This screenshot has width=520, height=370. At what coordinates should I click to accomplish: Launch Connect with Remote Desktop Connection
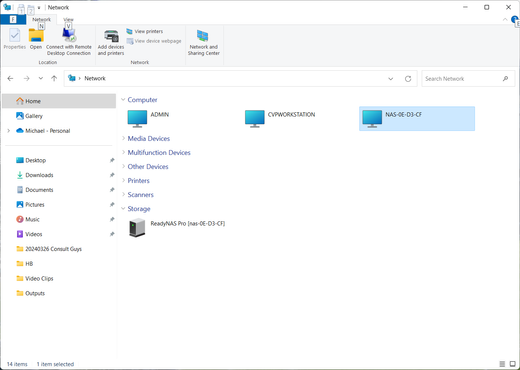[69, 41]
